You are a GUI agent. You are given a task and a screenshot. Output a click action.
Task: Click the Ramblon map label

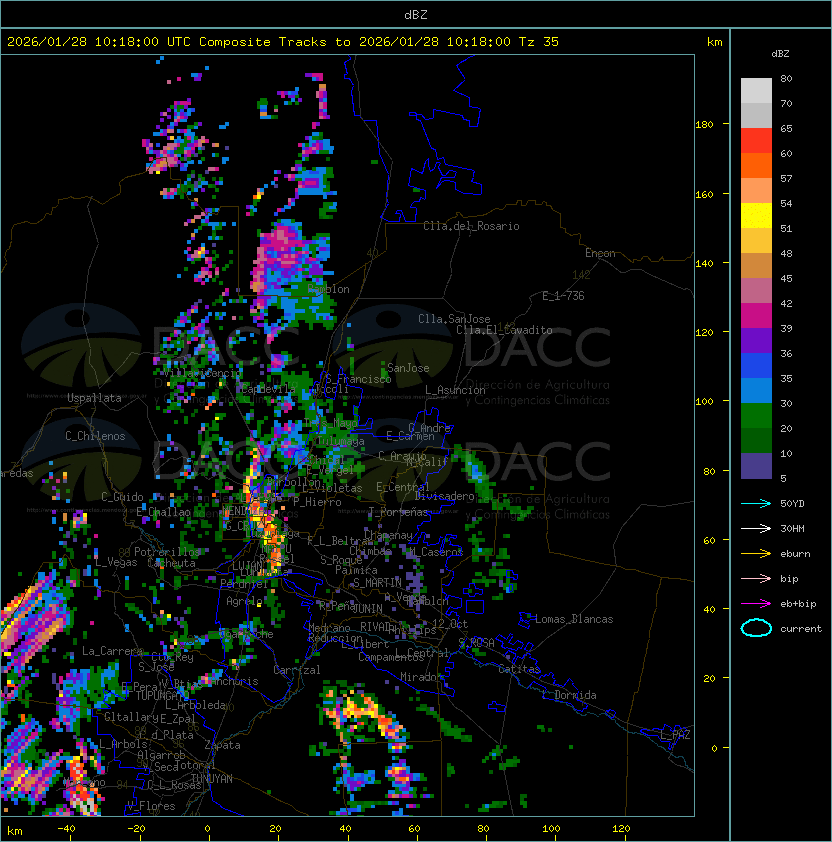pos(328,289)
